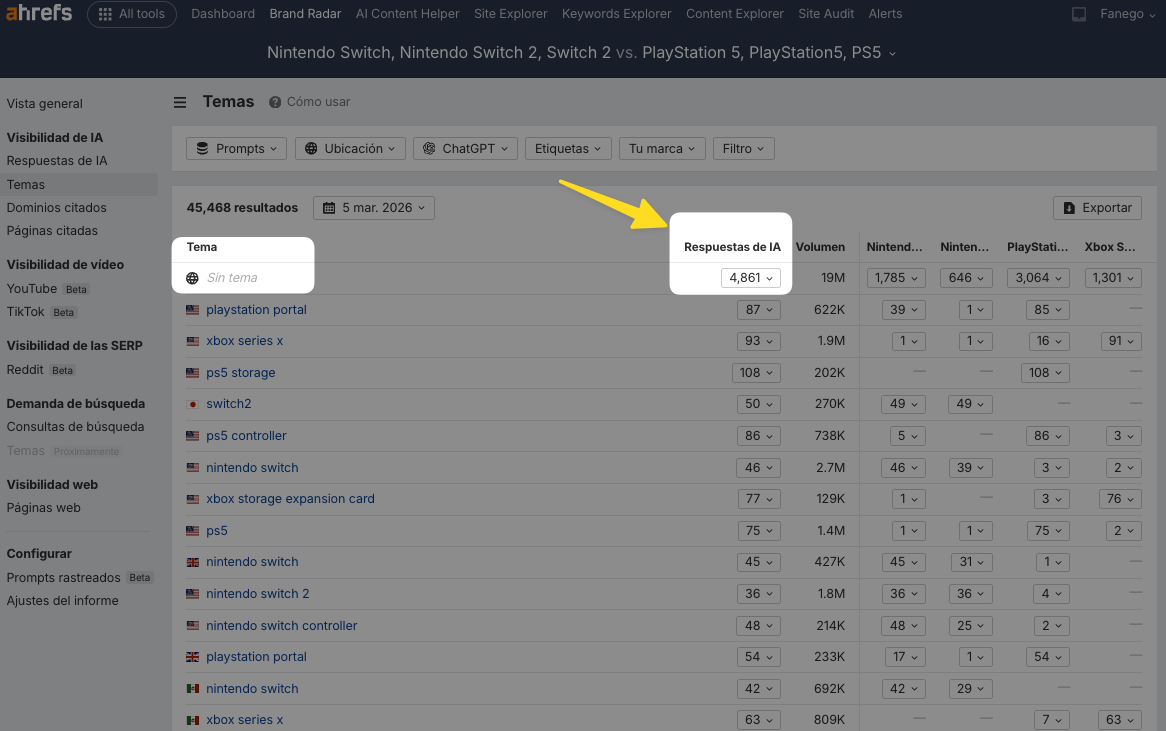The image size is (1166, 731).
Task: Click the hamburger icon beside Temas heading
Action: [x=179, y=101]
